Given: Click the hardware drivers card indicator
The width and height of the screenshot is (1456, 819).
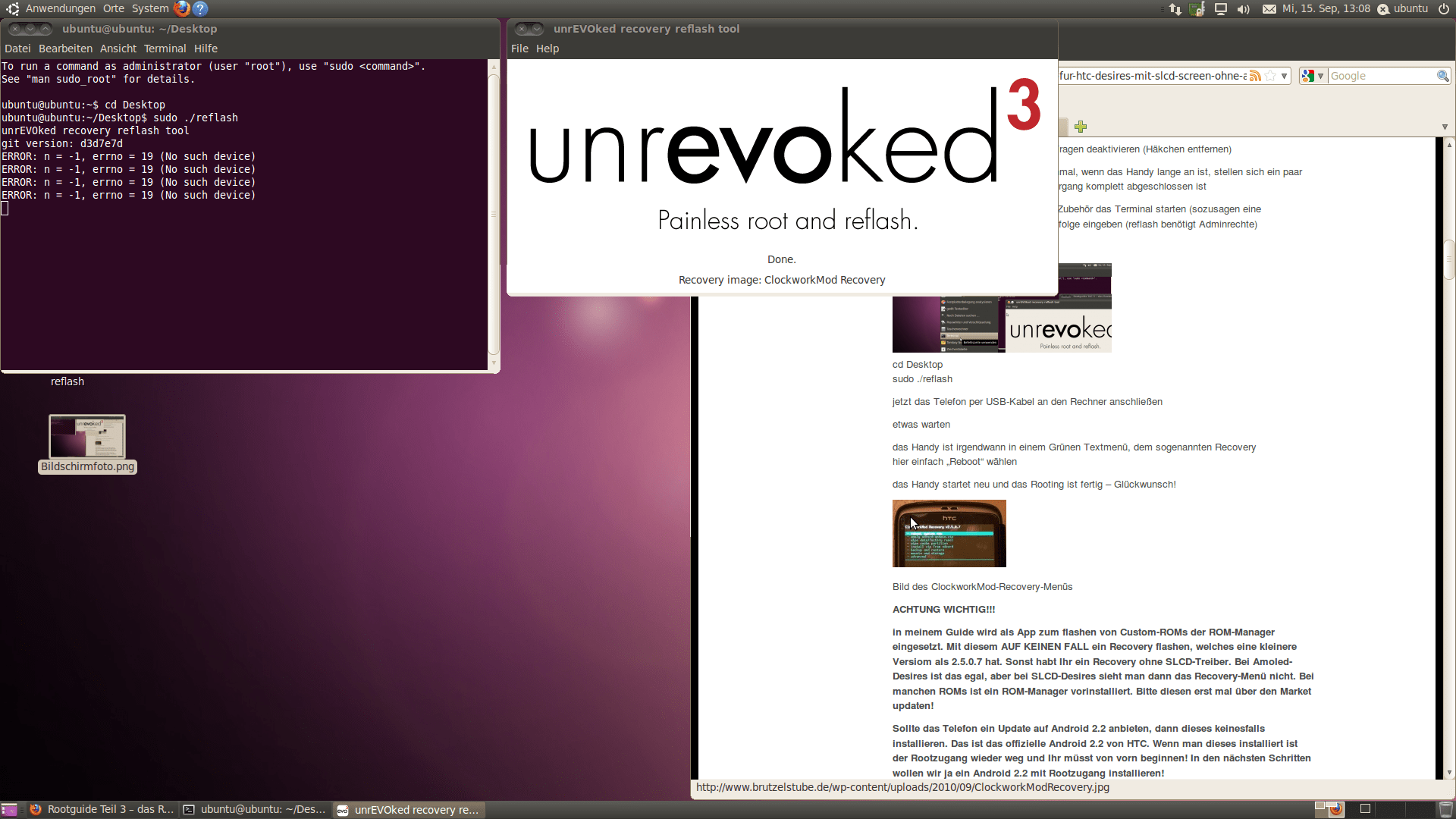Looking at the screenshot, I should [1197, 9].
